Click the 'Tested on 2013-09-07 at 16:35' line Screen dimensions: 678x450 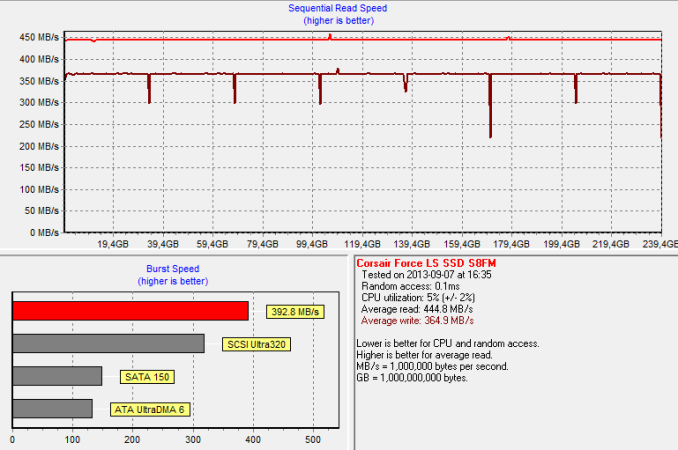[426, 275]
